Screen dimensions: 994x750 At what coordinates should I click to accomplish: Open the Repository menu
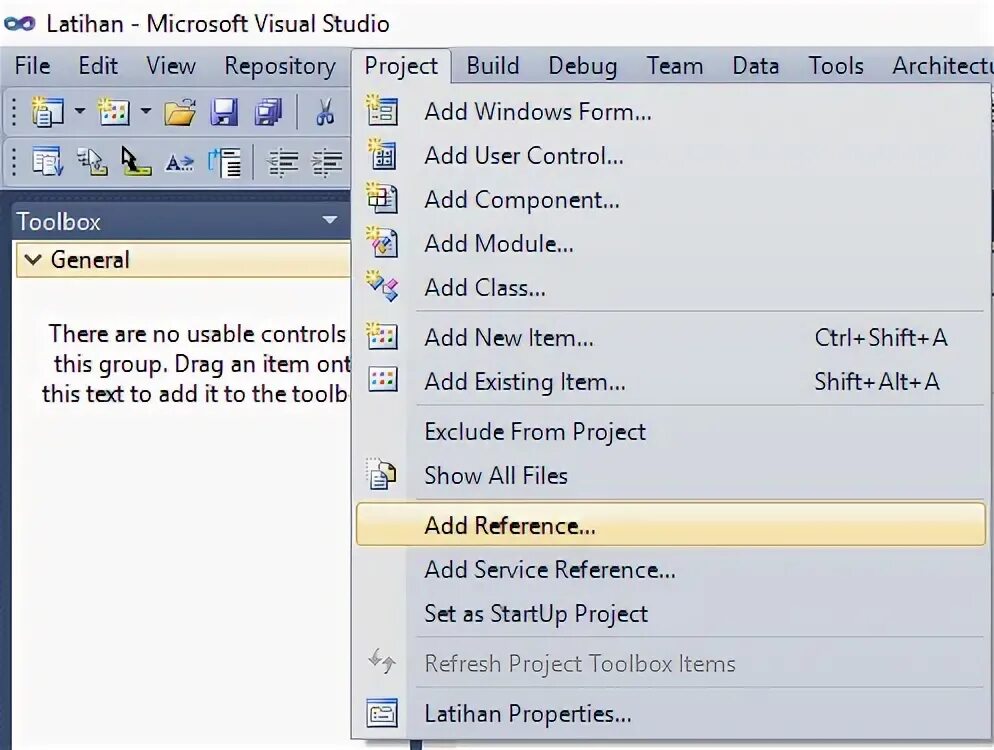tap(280, 66)
